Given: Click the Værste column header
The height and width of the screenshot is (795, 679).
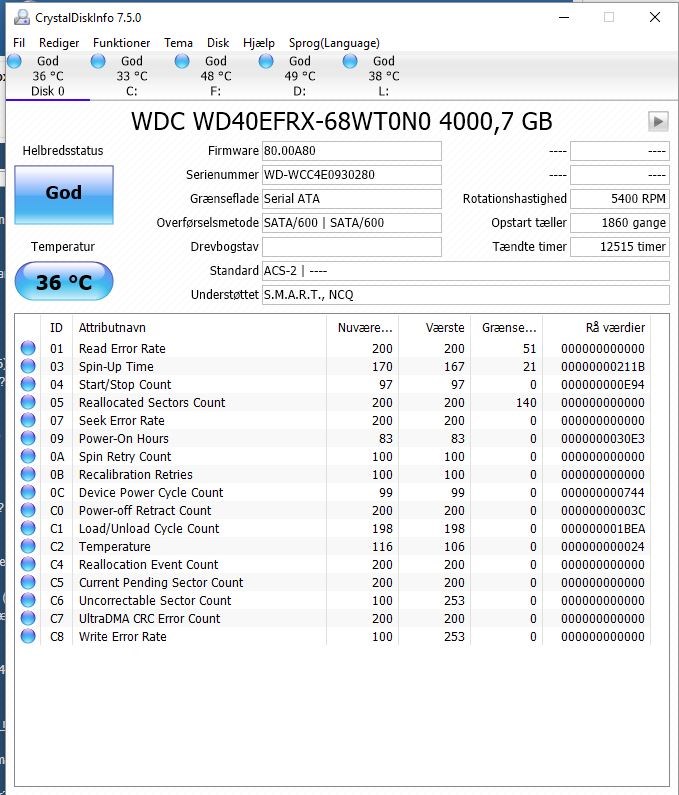Looking at the screenshot, I should [435, 328].
